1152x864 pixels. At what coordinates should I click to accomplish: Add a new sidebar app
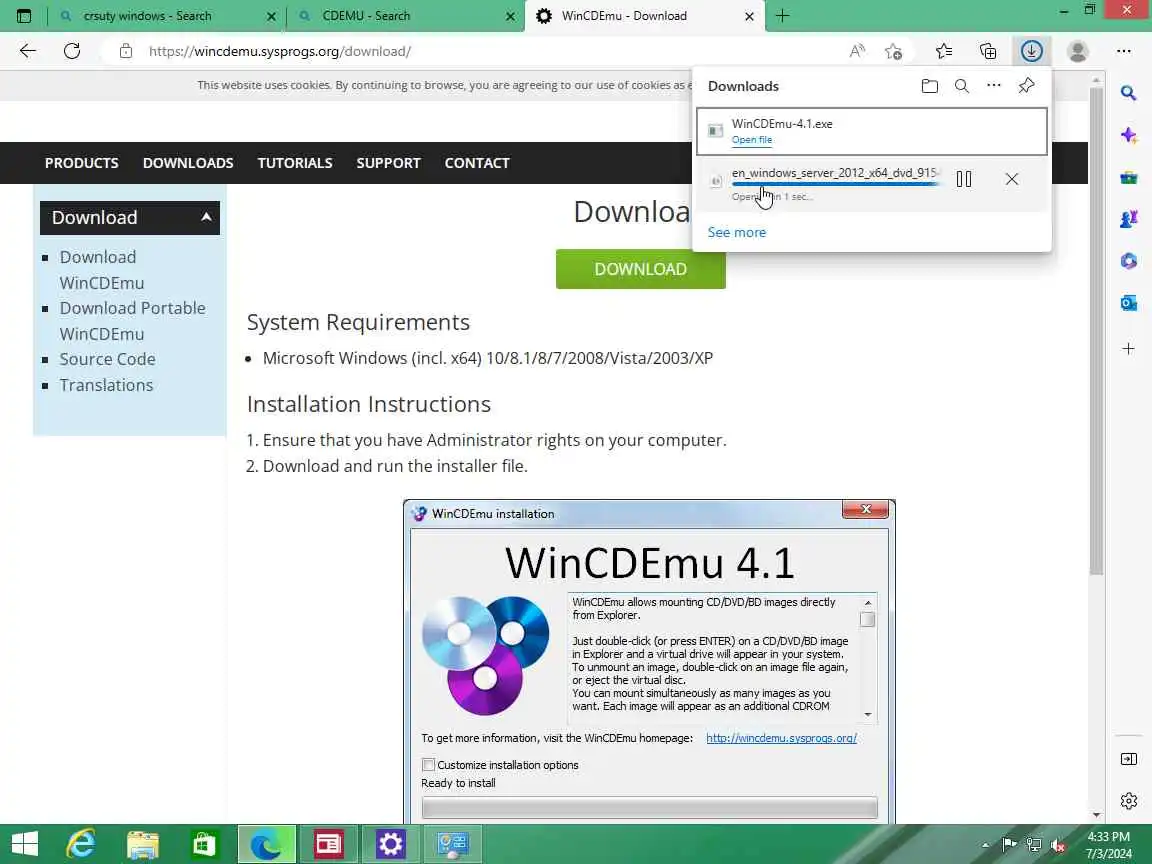click(1128, 348)
